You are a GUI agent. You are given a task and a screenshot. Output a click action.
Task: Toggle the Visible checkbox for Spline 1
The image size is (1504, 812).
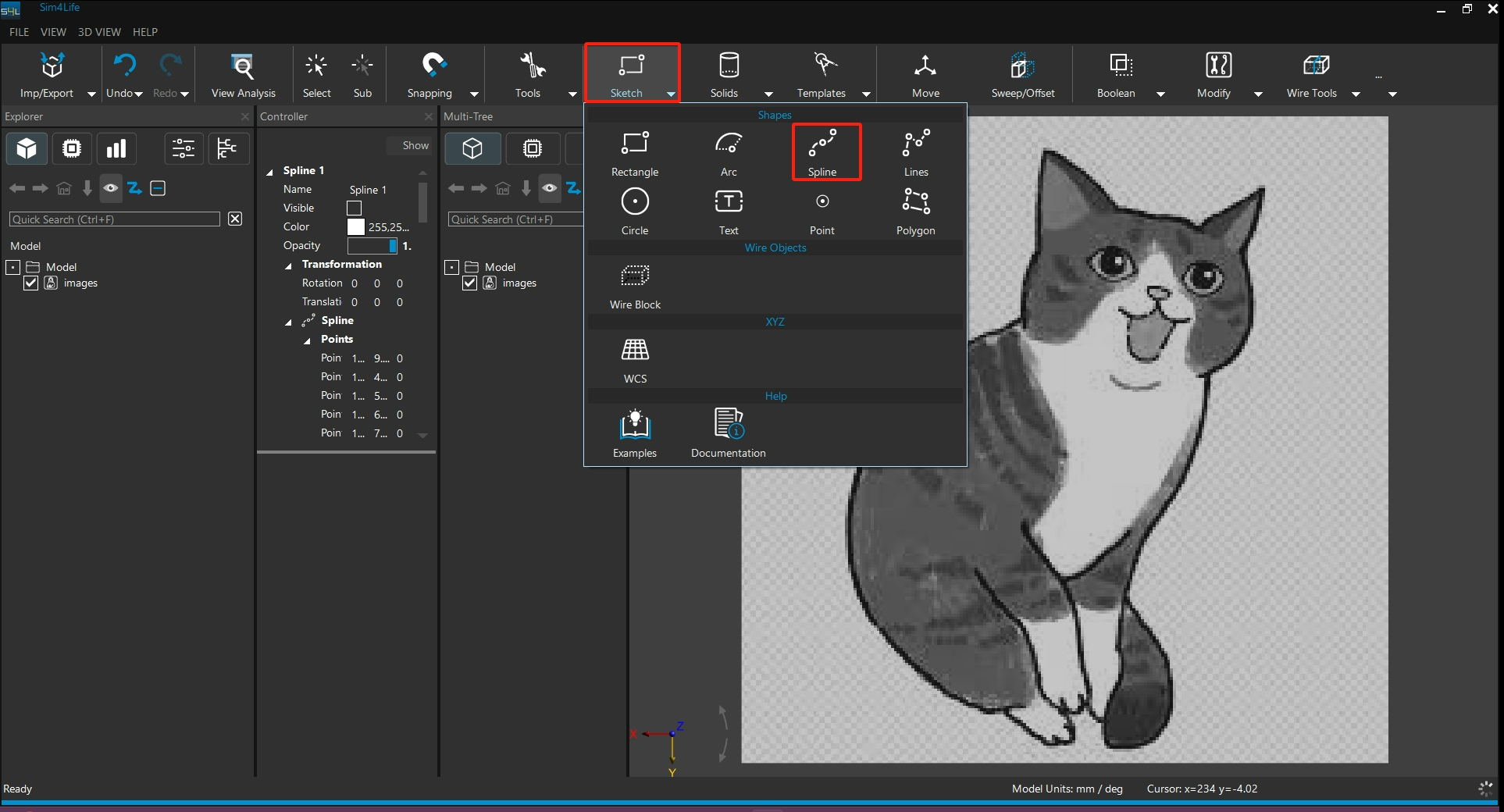pos(354,208)
